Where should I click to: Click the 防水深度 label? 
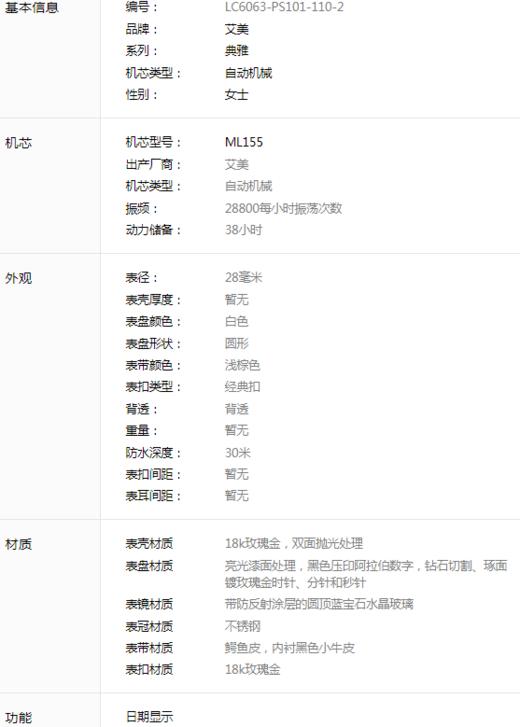coord(153,453)
